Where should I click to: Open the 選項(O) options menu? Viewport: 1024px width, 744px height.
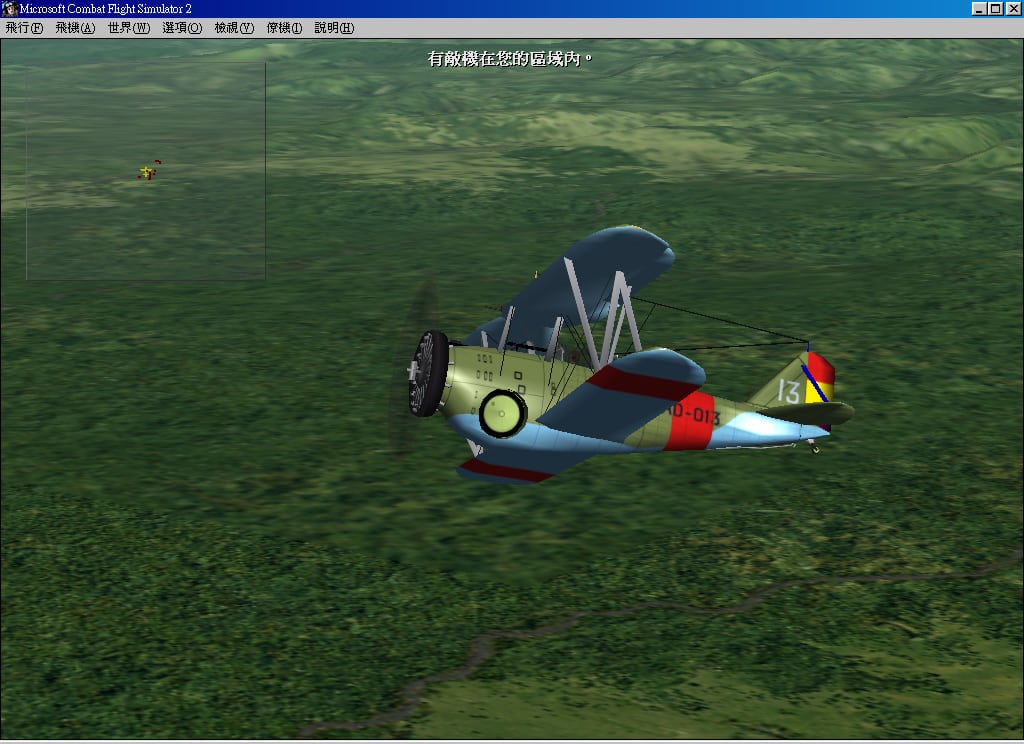[x=182, y=28]
